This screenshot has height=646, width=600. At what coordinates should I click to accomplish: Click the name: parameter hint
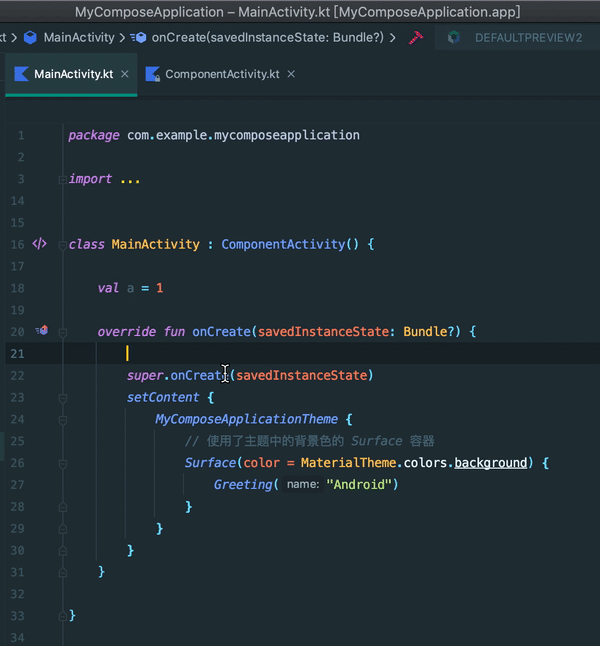(x=303, y=484)
